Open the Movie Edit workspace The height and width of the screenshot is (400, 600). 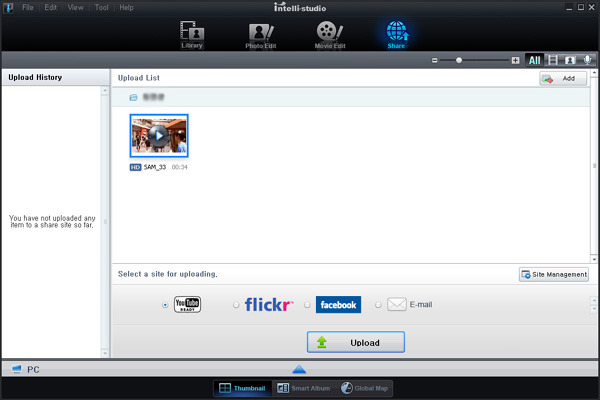pyautogui.click(x=329, y=32)
